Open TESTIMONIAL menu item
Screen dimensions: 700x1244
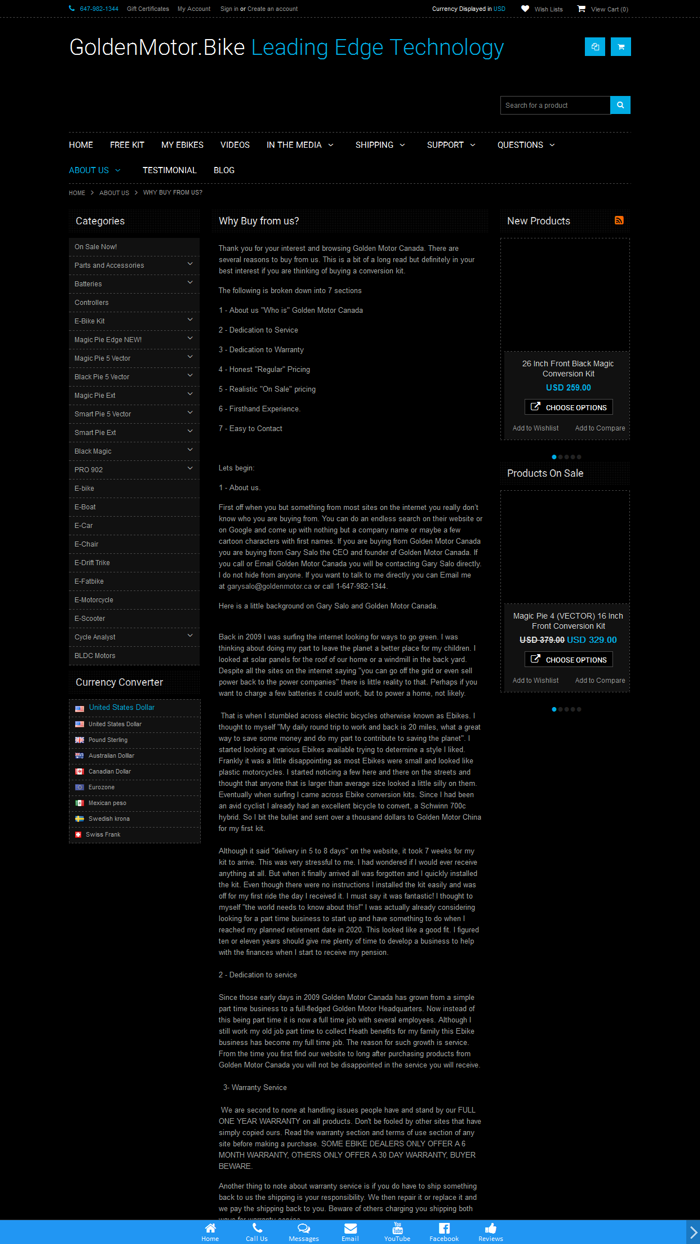click(169, 170)
